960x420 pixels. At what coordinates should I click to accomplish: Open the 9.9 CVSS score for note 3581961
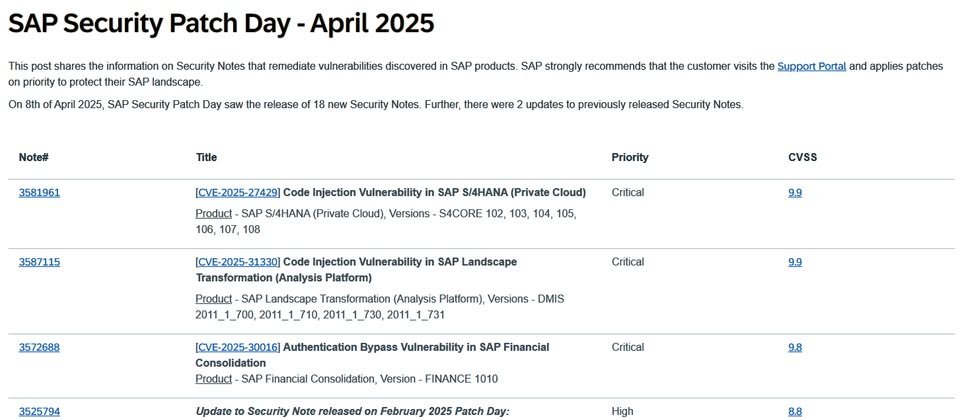point(795,193)
